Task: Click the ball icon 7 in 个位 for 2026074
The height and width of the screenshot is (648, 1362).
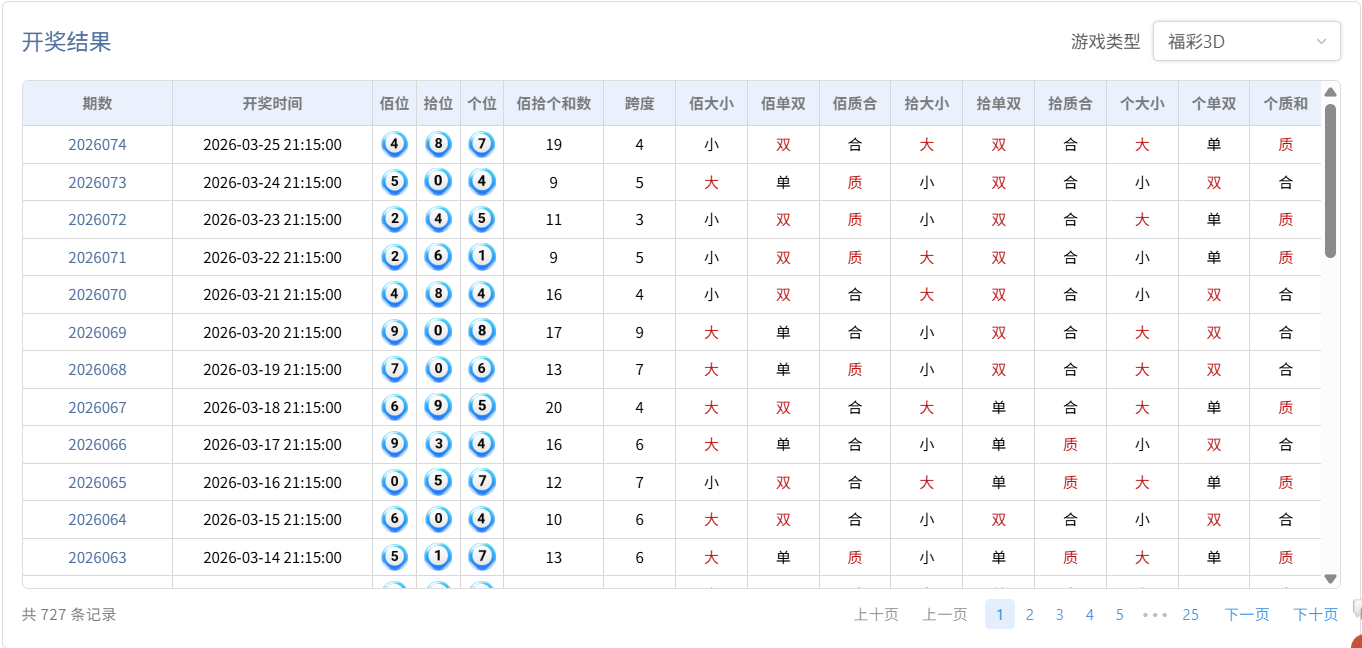Action: (x=481, y=144)
